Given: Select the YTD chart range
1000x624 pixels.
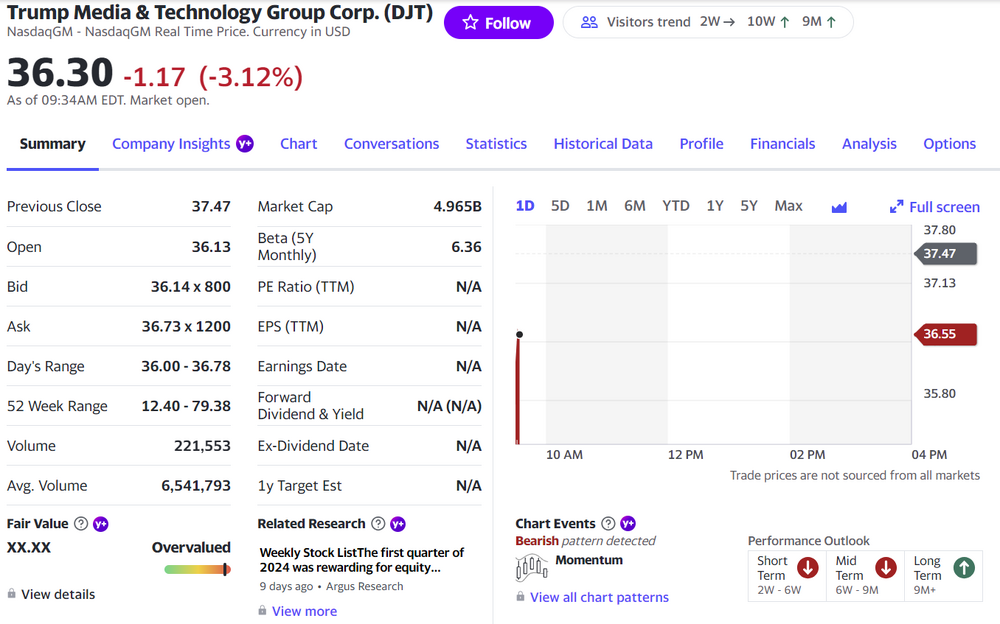Looking at the screenshot, I should (676, 206).
